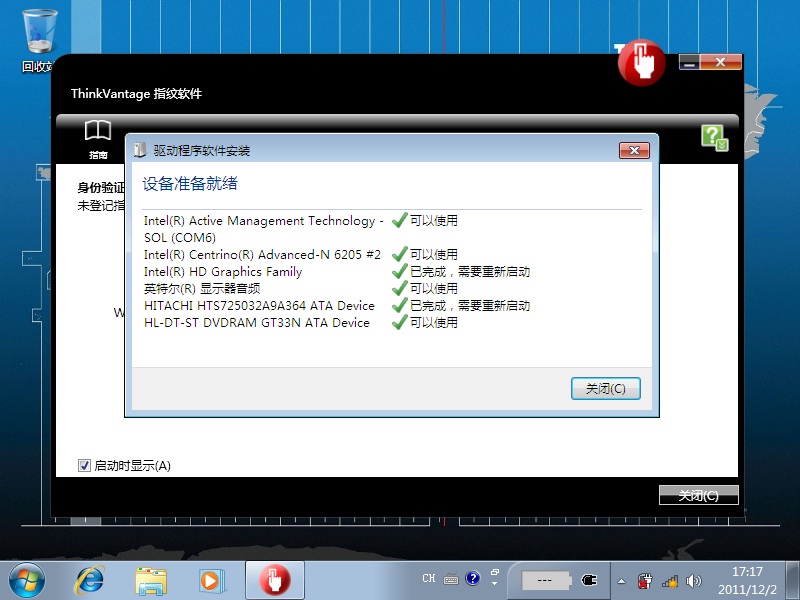Launch Internet Explorer from taskbar

point(89,581)
